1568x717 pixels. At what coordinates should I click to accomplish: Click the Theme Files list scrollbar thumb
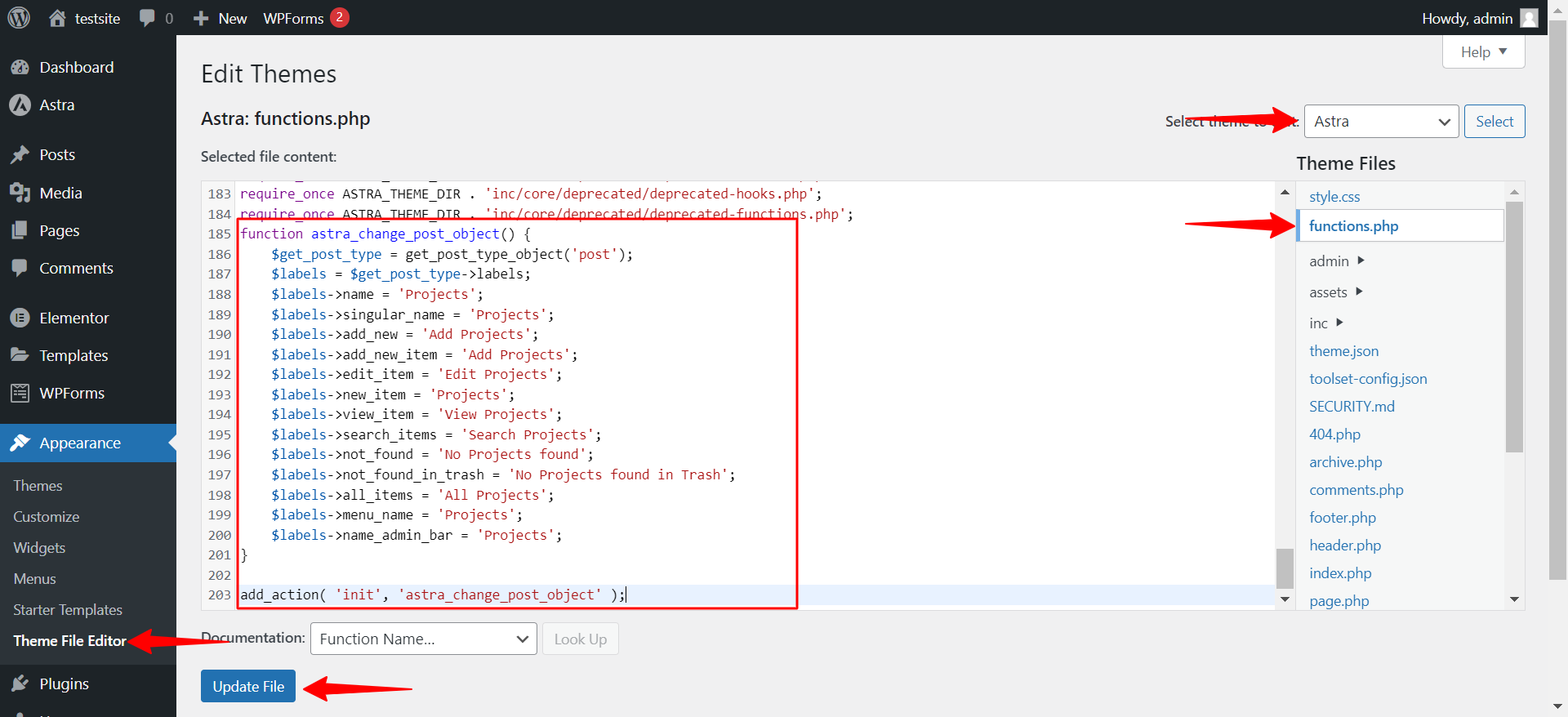coord(1514,327)
